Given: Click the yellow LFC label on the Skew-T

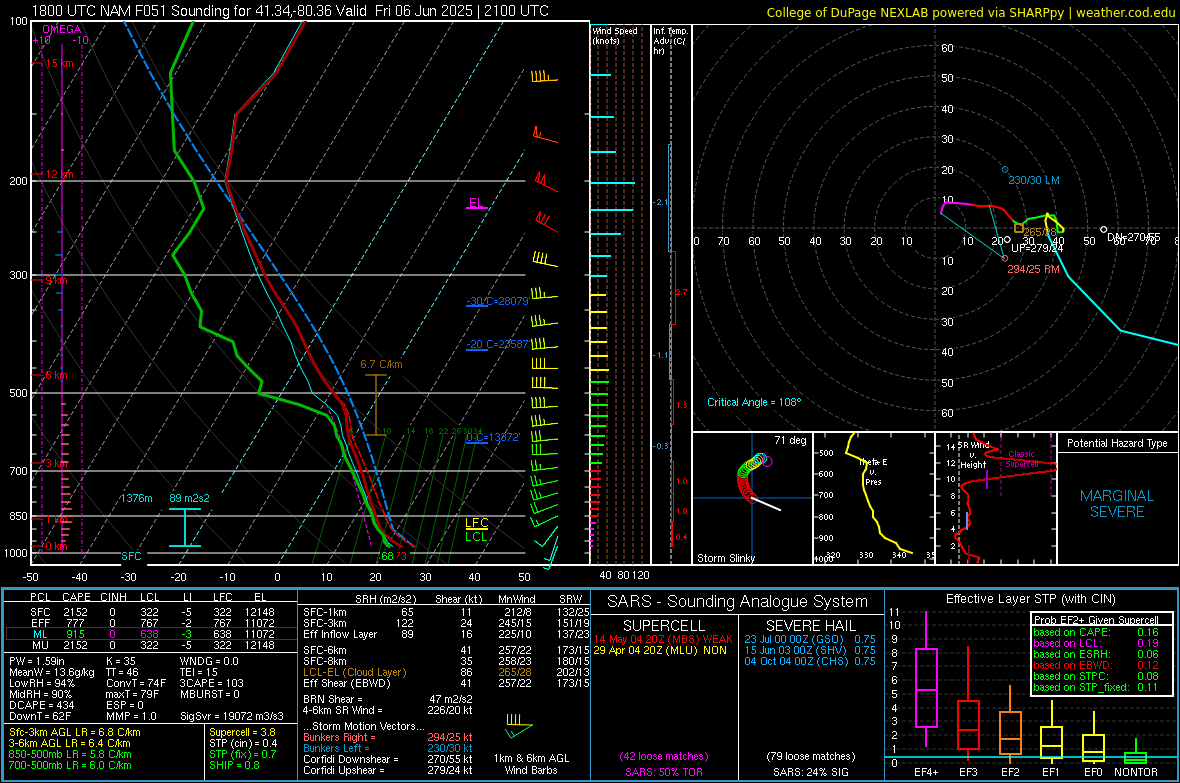Looking at the screenshot, I should 476,523.
